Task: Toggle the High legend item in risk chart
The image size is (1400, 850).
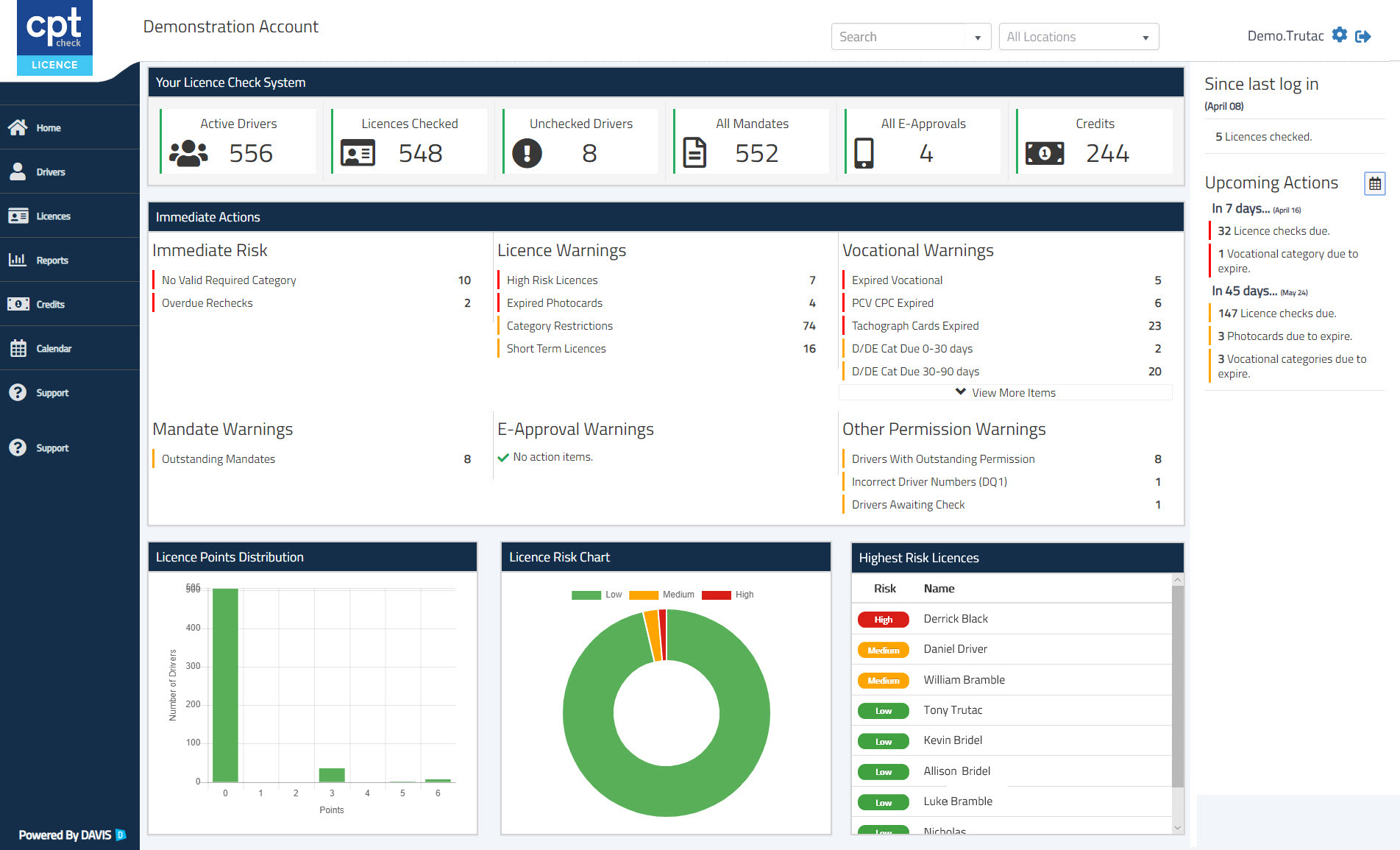Action: click(x=728, y=595)
